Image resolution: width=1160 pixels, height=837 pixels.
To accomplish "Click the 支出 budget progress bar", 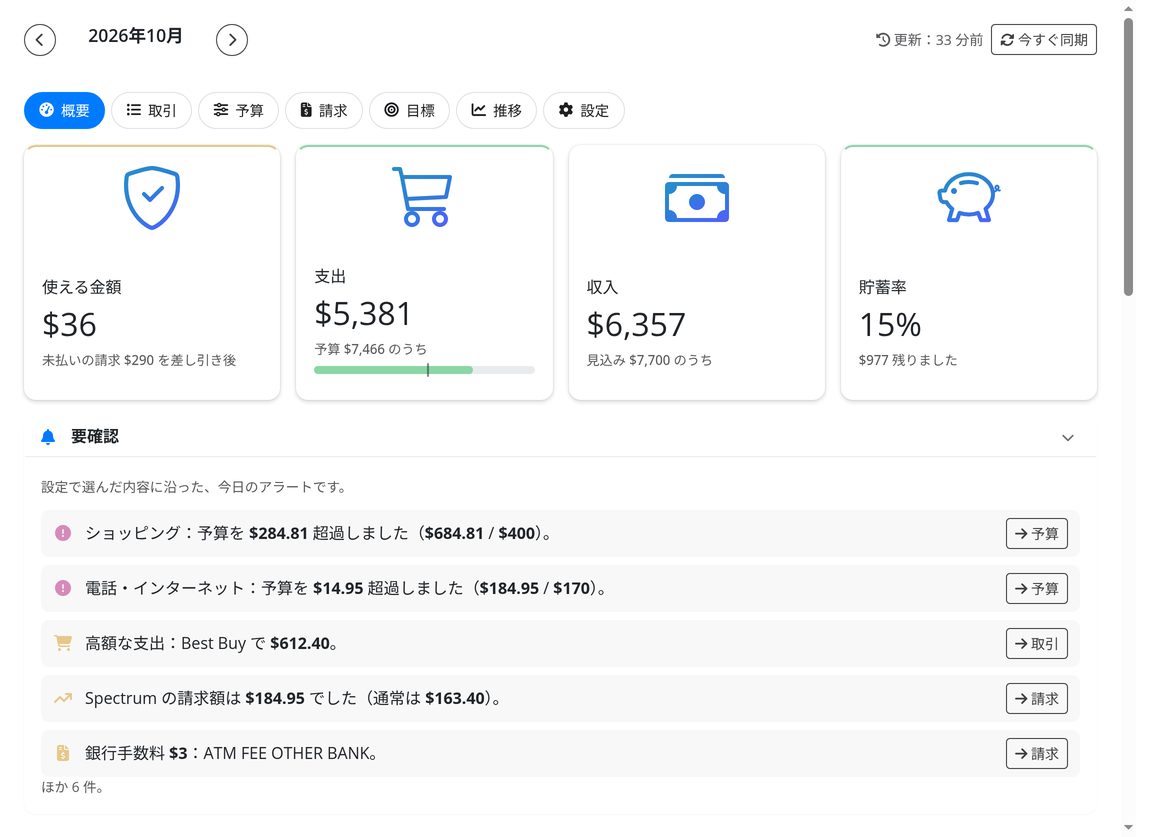I will [x=425, y=370].
